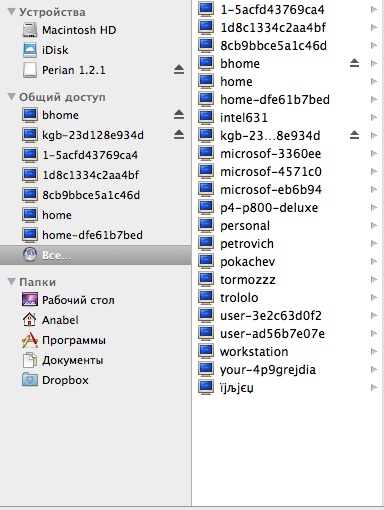Expand arrow for 1-5acfd43769ca4 in list

pos(374,9)
